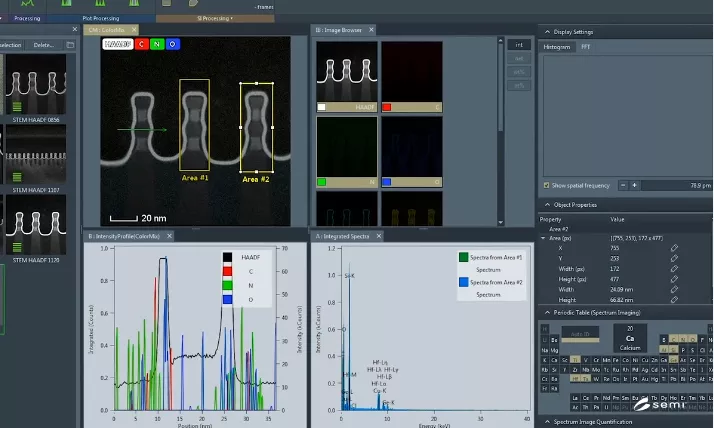Close the left thumbnail panel
The image size is (714, 428).
tap(75, 29)
